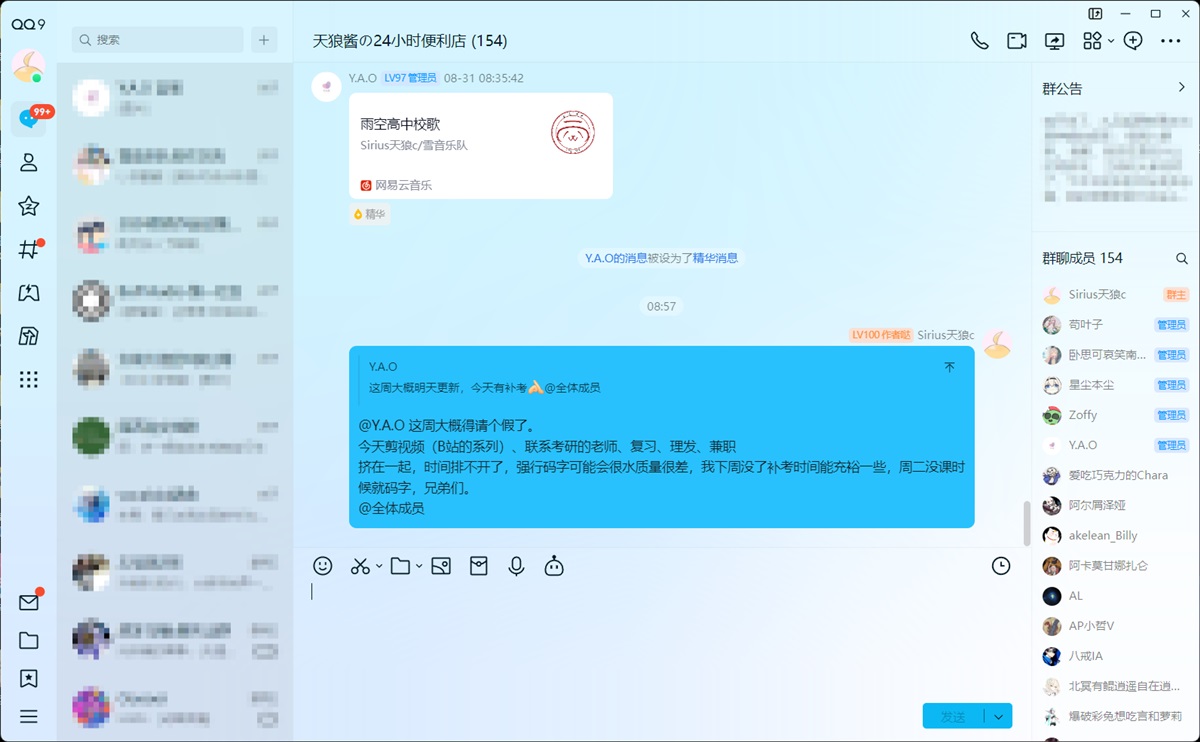This screenshot has width=1200, height=742.
Task: Click the chat message scrollbar
Action: tap(1026, 521)
